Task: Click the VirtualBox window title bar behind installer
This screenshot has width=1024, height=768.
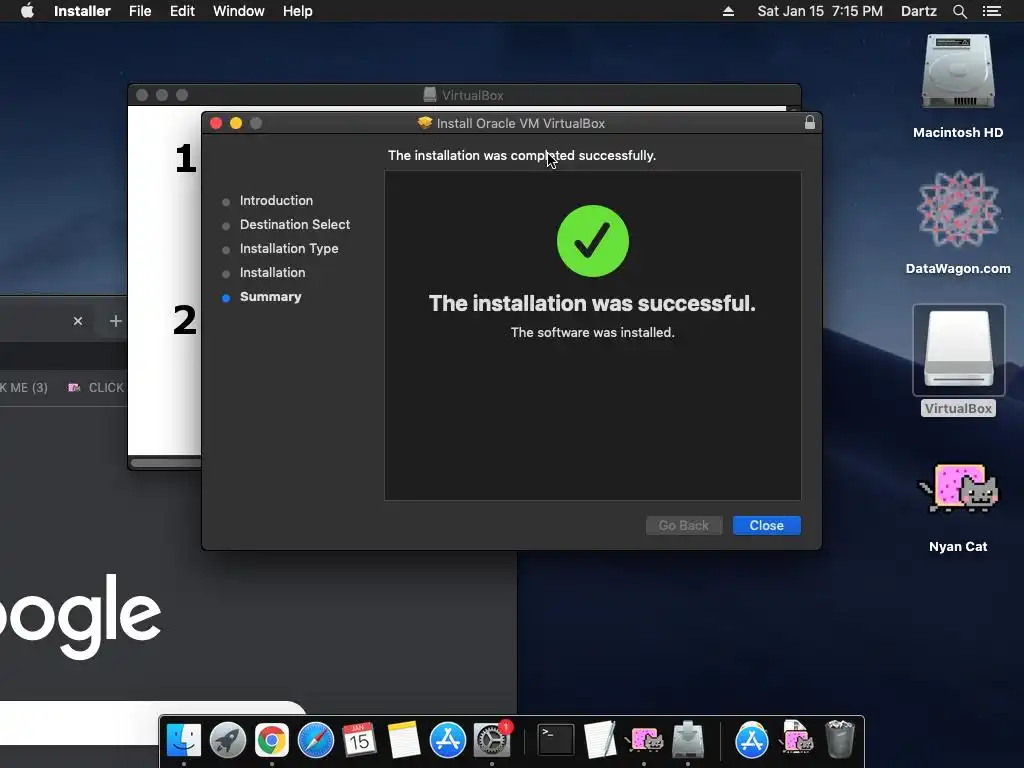Action: tap(464, 95)
